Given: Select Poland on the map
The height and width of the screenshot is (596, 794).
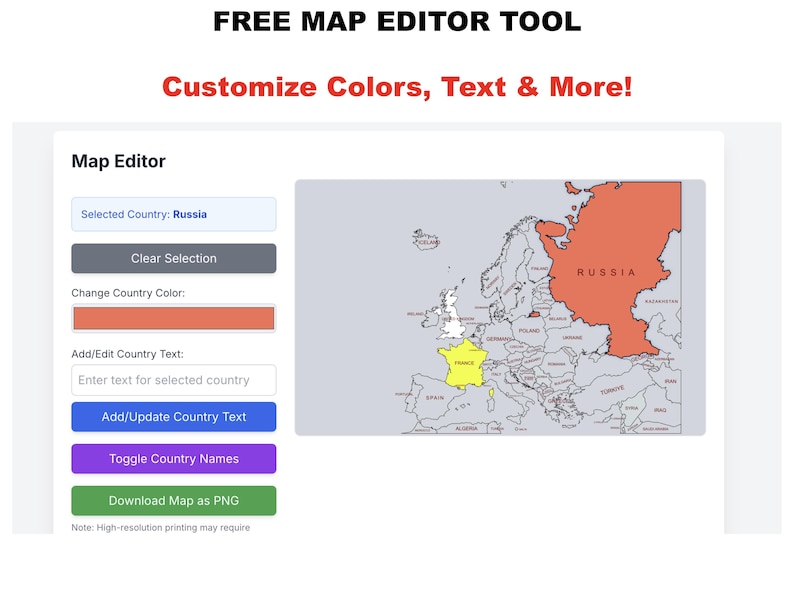Looking at the screenshot, I should click(x=529, y=330).
